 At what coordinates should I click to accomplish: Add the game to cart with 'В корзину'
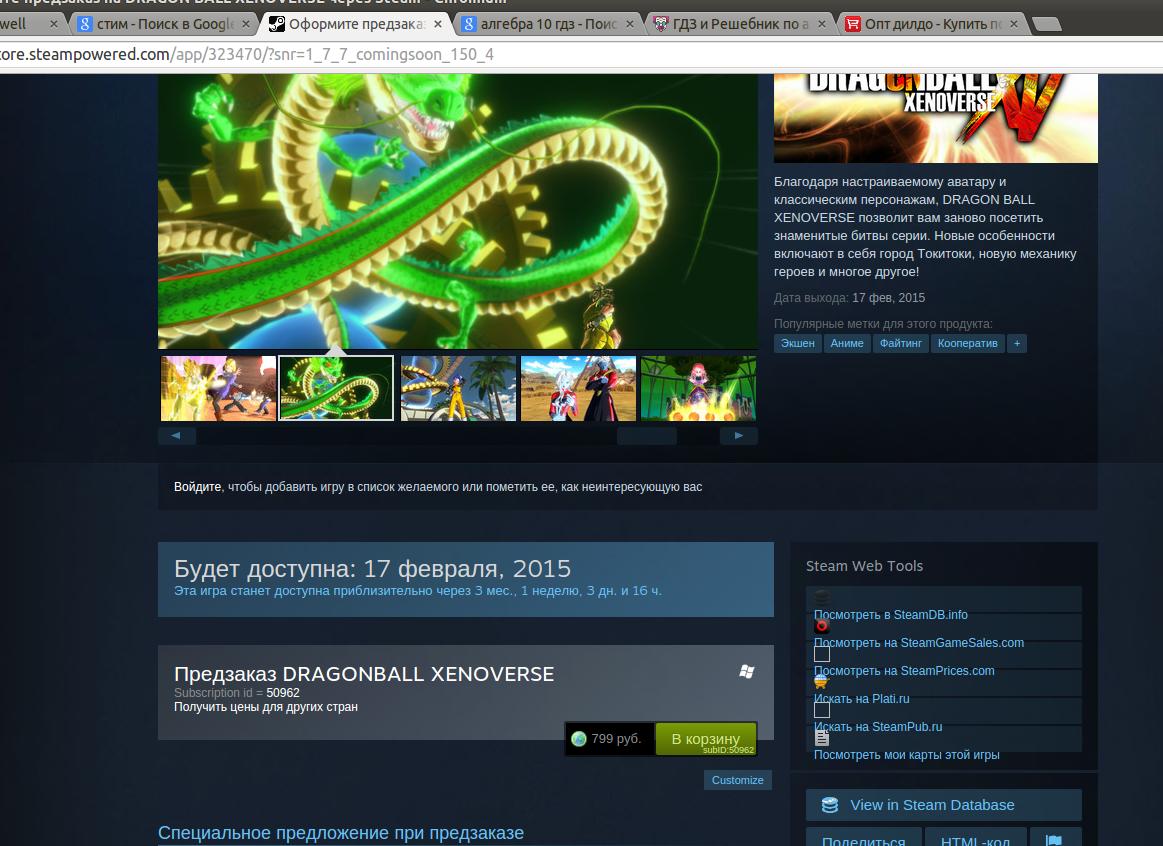[706, 738]
